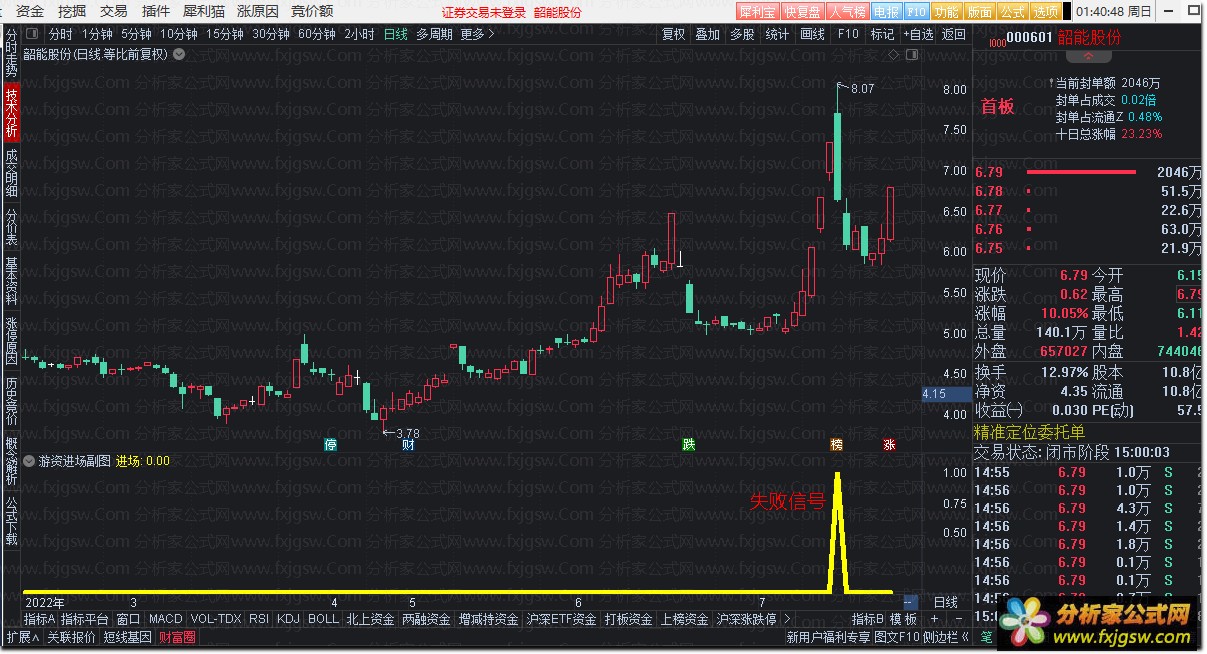Click the 电报 toolbar button
This screenshot has height=654, width=1207.
click(x=886, y=12)
